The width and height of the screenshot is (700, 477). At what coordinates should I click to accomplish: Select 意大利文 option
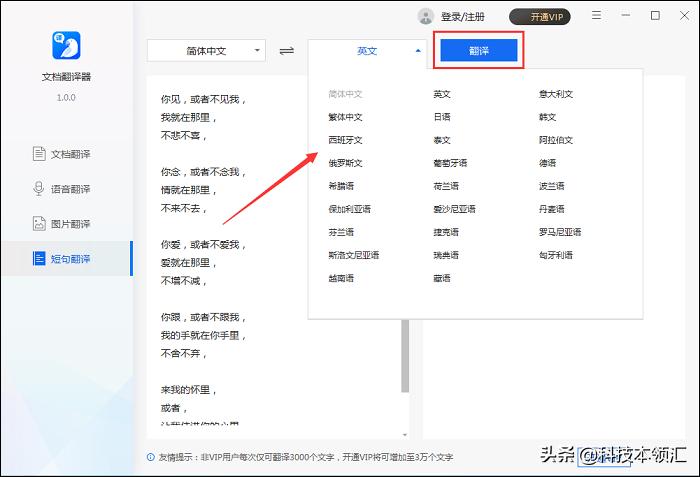click(556, 94)
